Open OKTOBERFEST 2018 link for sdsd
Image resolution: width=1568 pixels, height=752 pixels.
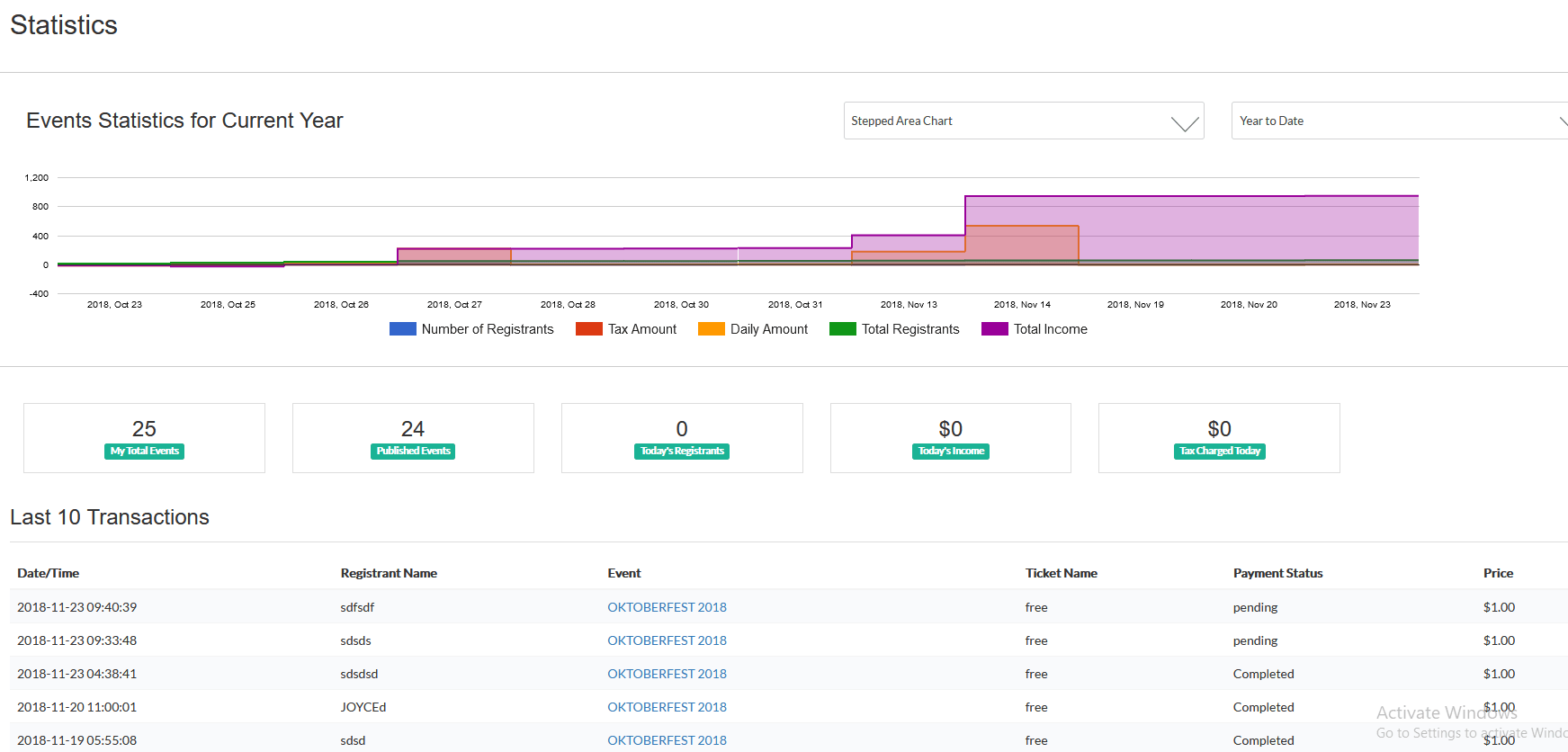(x=667, y=740)
